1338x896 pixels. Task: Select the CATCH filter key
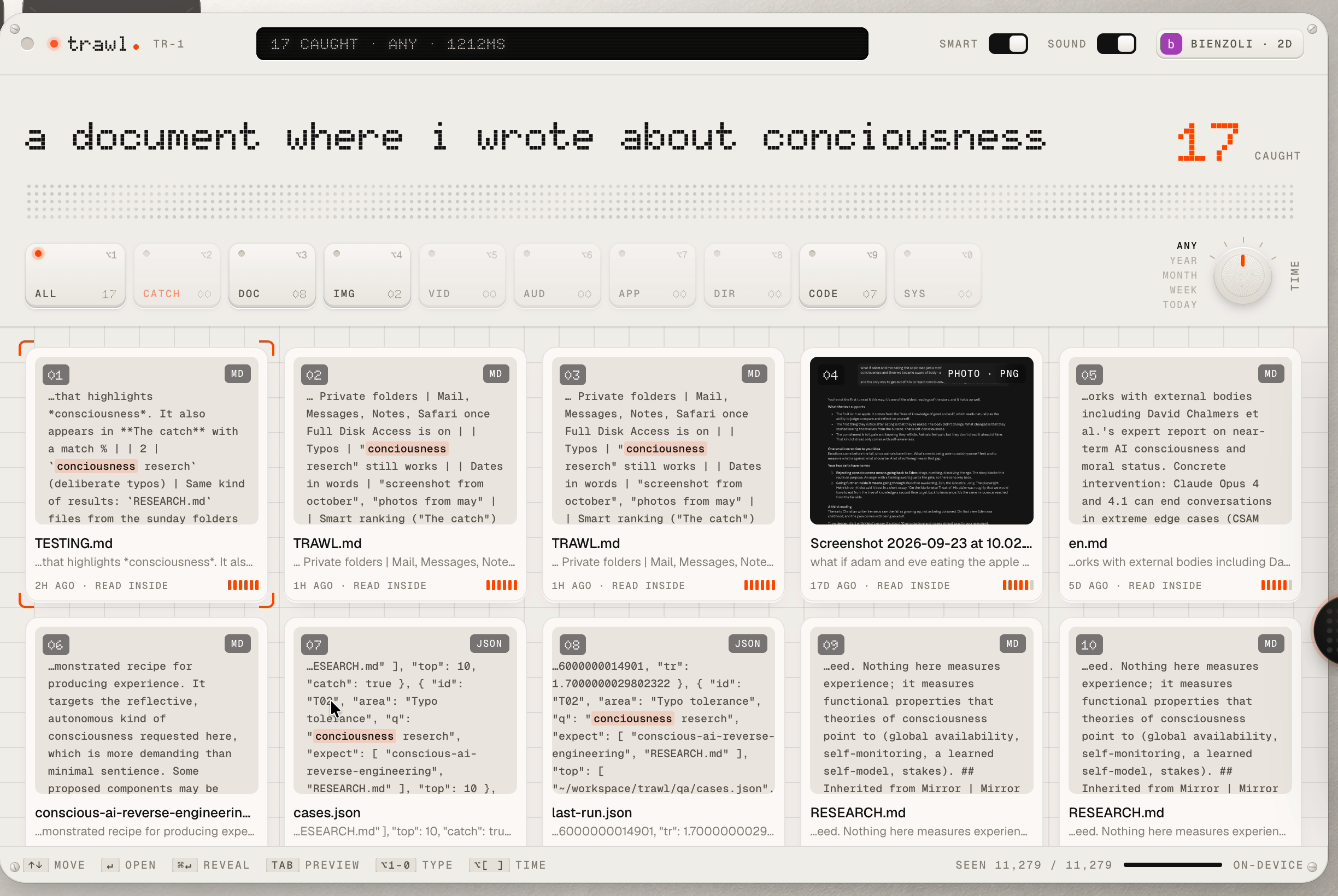[177, 275]
